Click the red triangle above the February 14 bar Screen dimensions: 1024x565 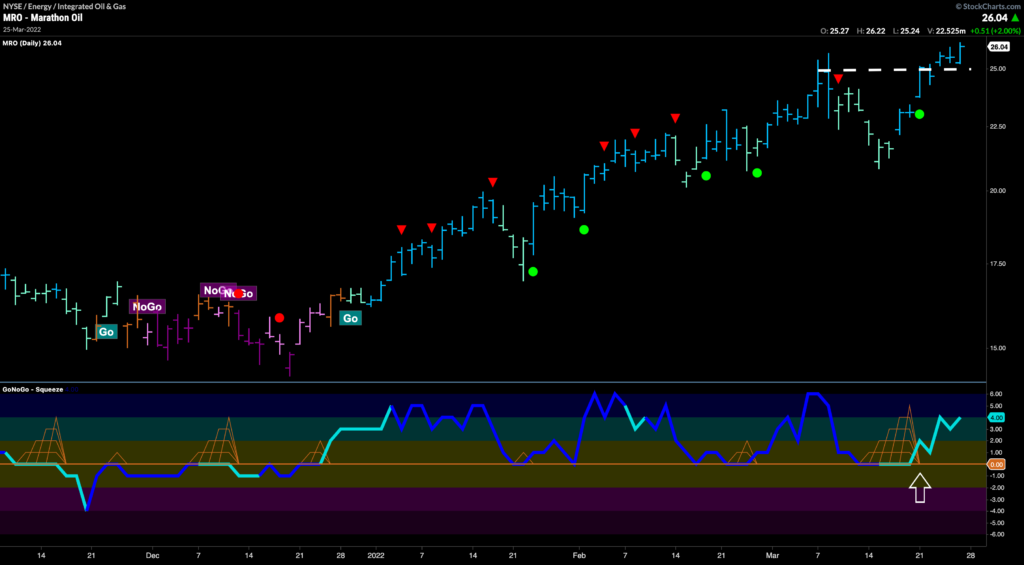pyautogui.click(x=675, y=118)
